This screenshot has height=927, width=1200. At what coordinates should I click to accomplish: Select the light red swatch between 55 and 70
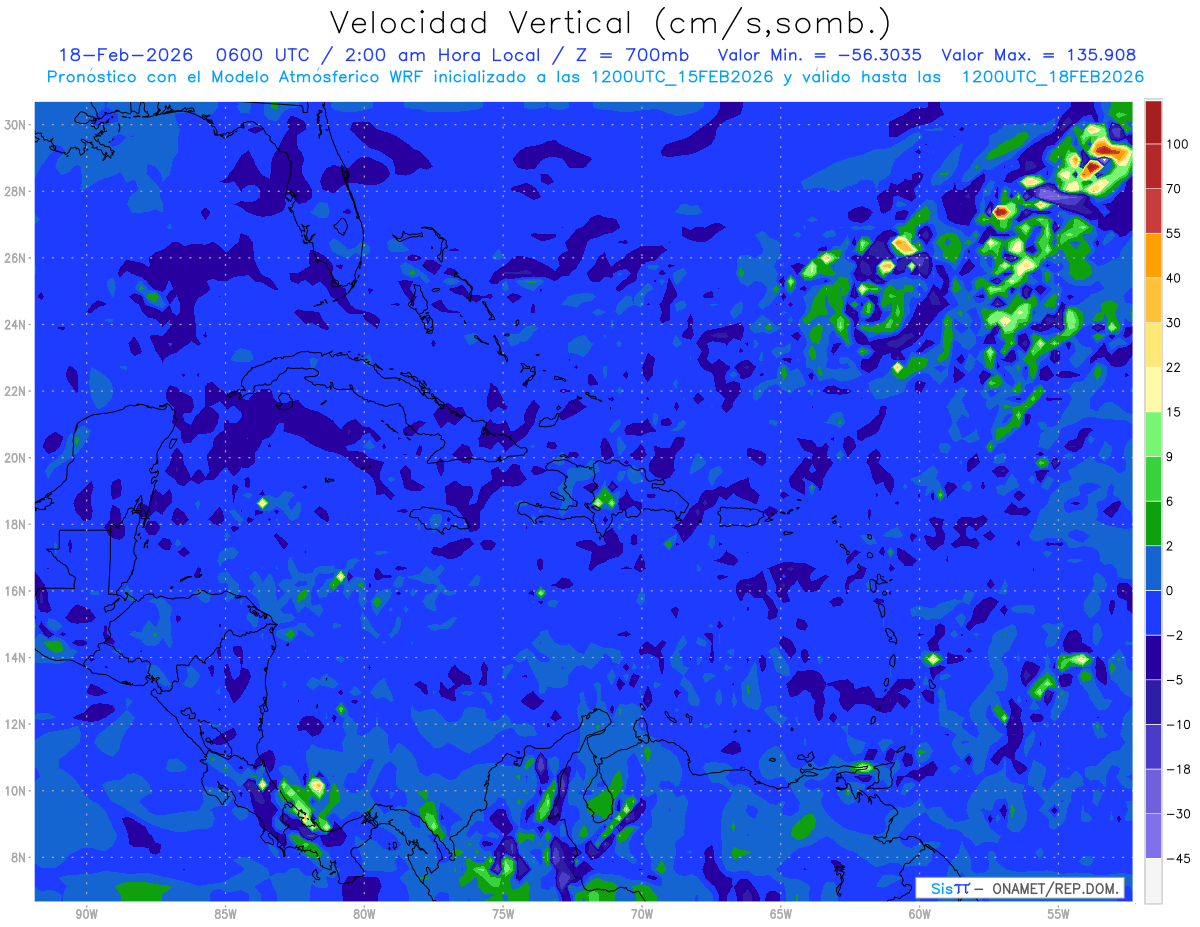pyautogui.click(x=1153, y=211)
